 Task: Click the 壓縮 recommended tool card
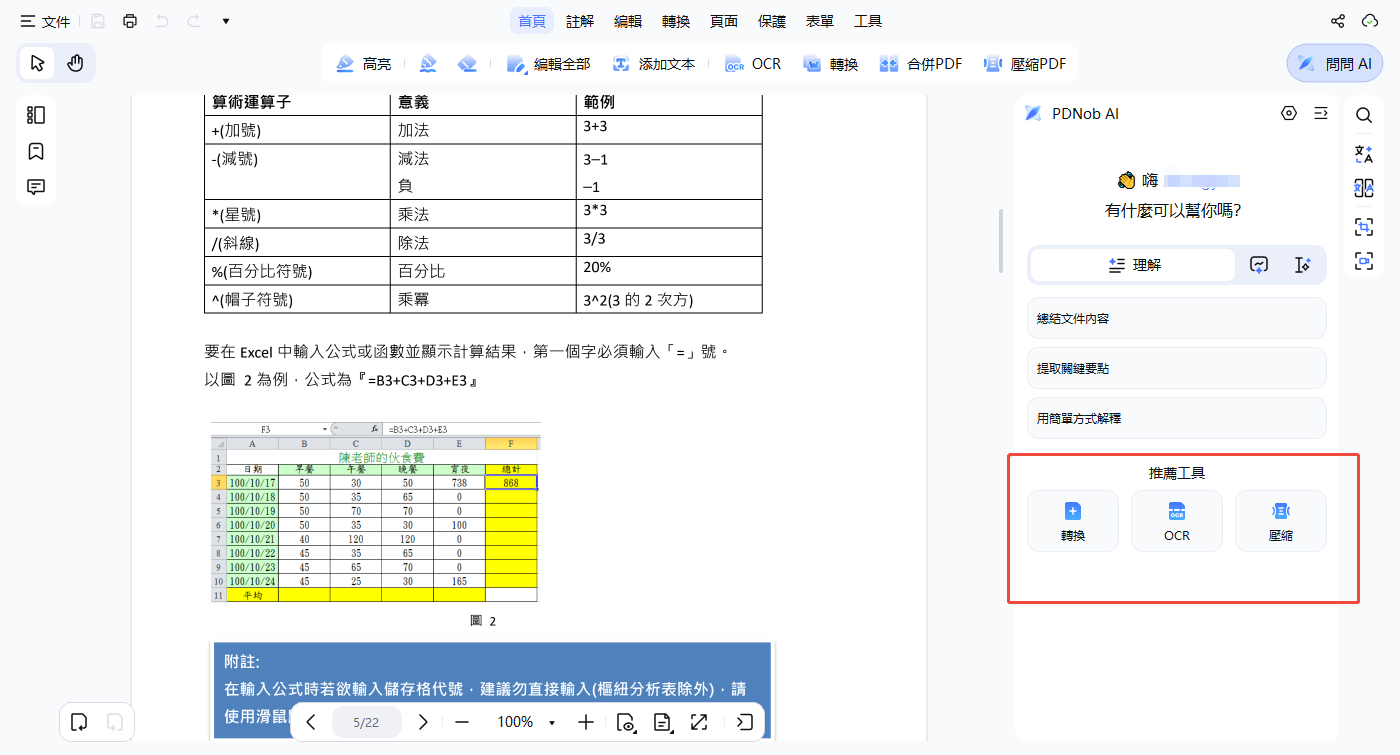pos(1281,521)
